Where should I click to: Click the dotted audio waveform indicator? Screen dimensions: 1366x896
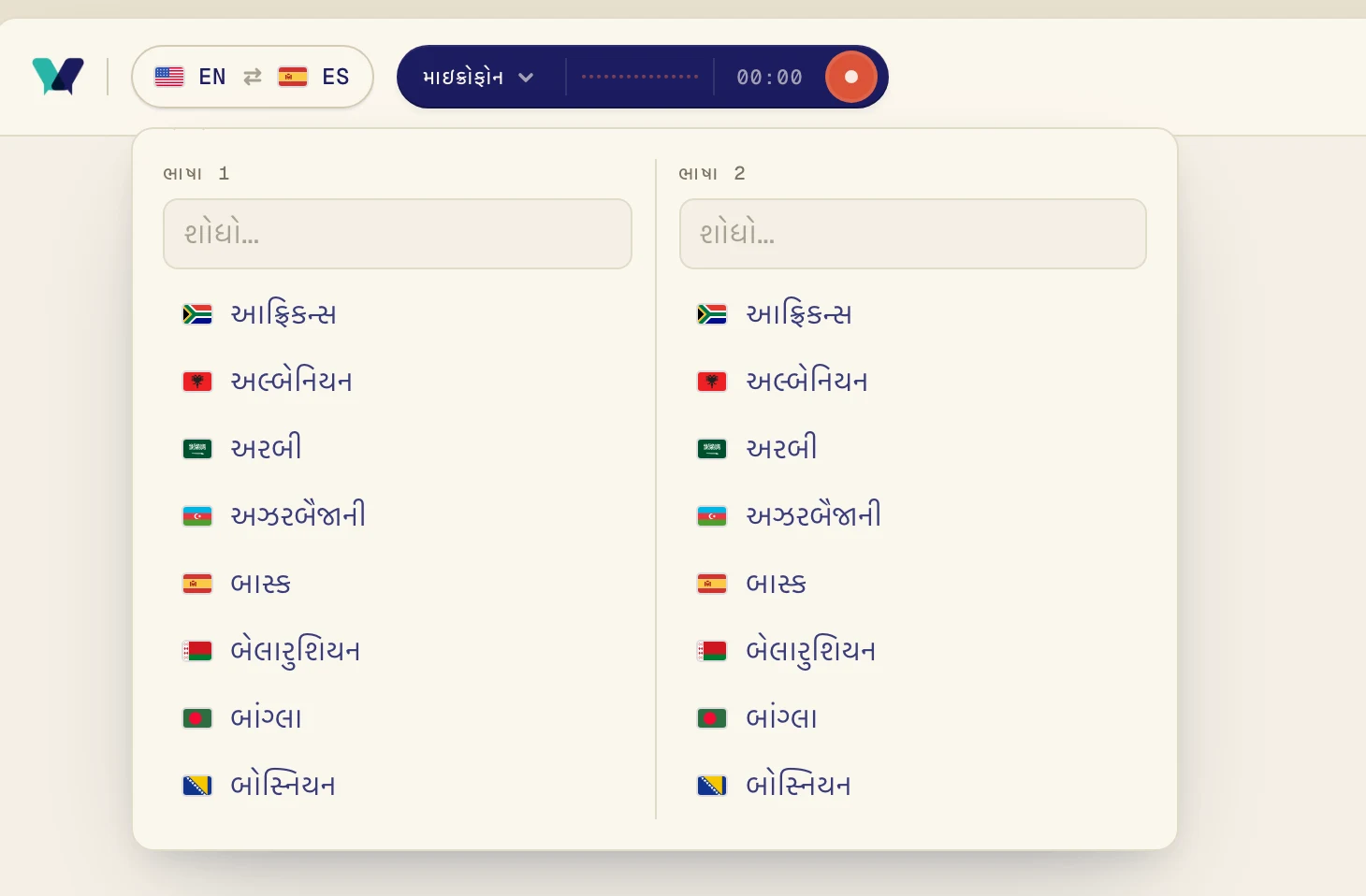(x=640, y=77)
